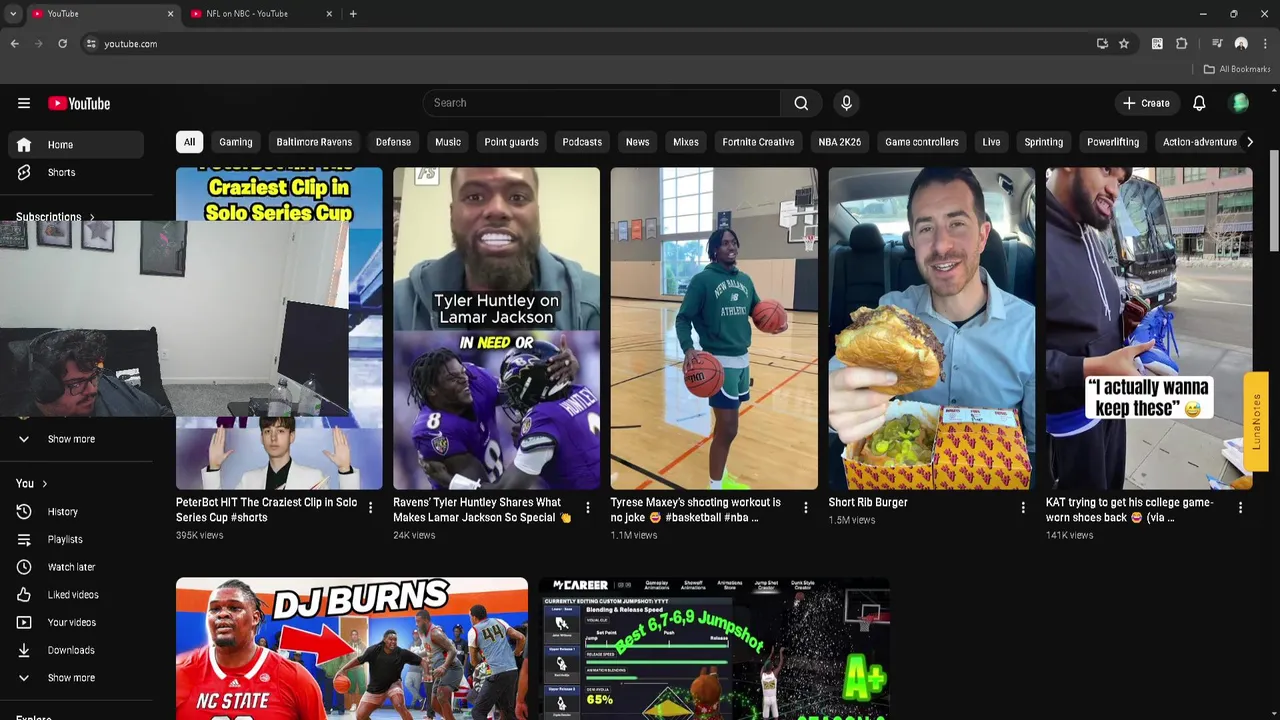
Task: Open Chrome tab search dropdown
Action: (13, 14)
